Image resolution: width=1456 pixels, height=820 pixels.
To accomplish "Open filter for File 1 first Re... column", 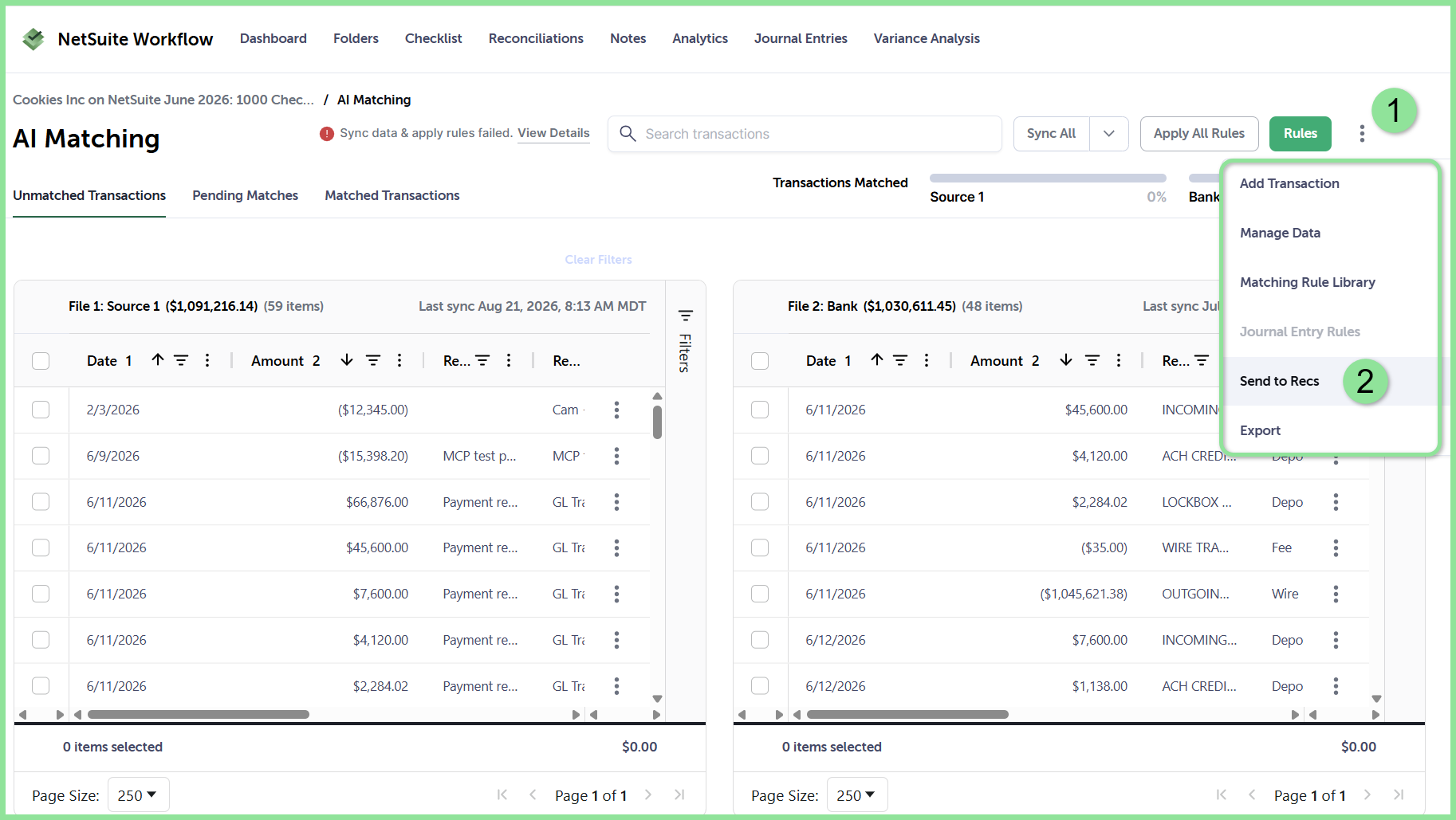I will click(x=483, y=360).
